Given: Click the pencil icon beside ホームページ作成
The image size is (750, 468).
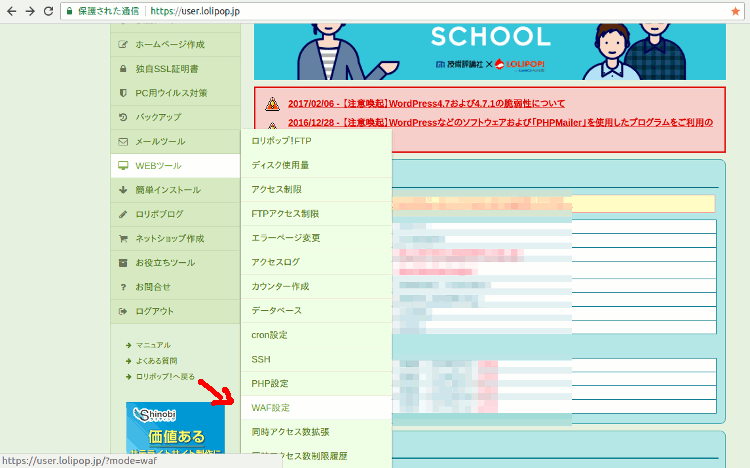Looking at the screenshot, I should 123,45.
